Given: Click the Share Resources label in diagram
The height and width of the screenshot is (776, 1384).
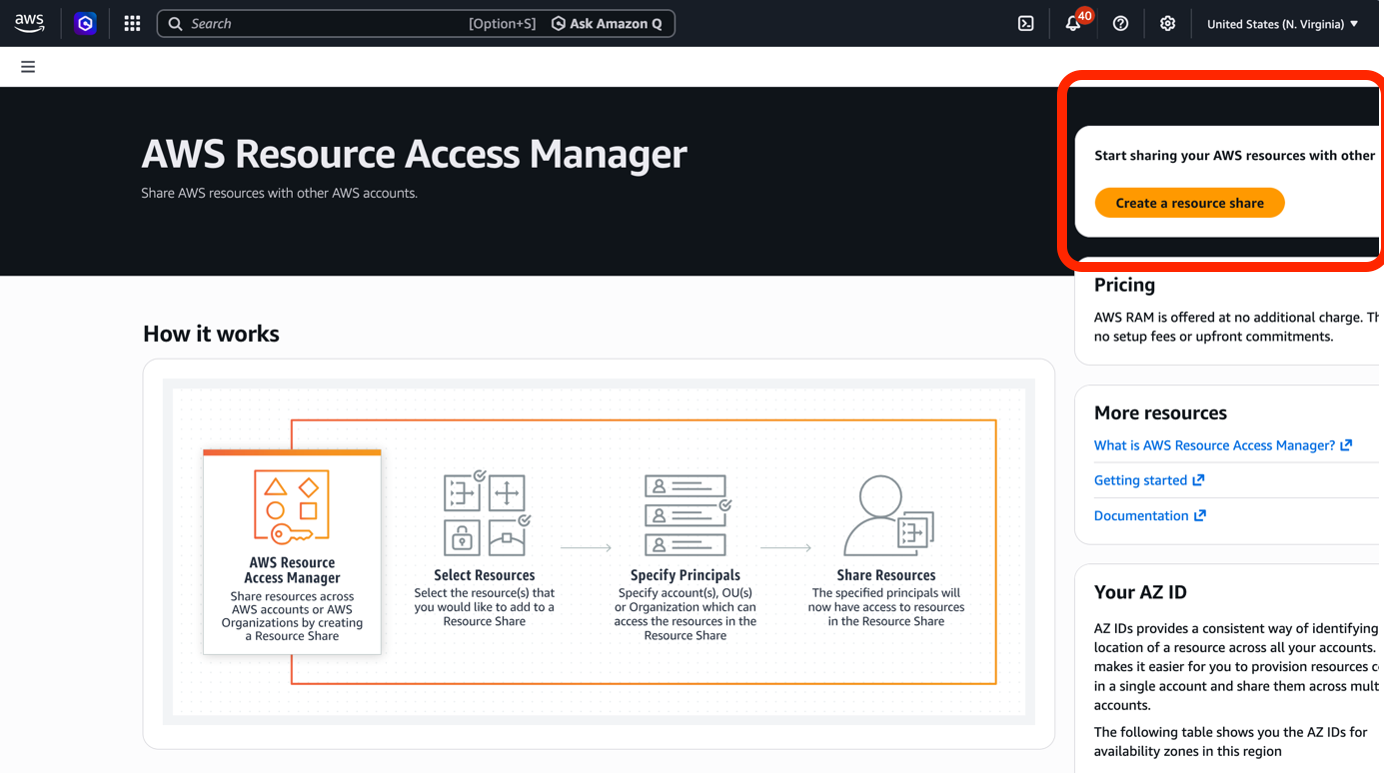Looking at the screenshot, I should tap(886, 575).
